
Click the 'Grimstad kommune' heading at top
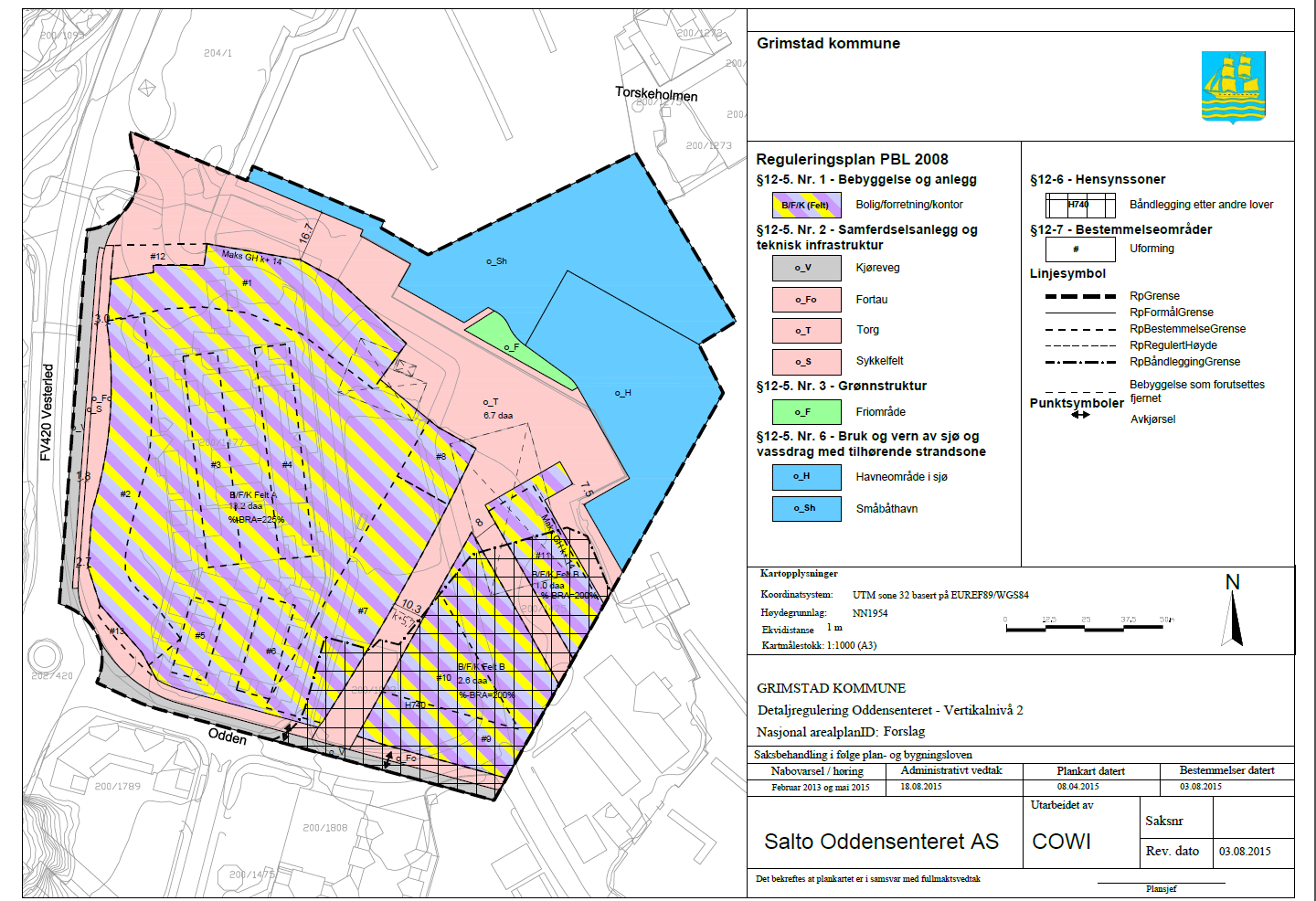tap(828, 43)
